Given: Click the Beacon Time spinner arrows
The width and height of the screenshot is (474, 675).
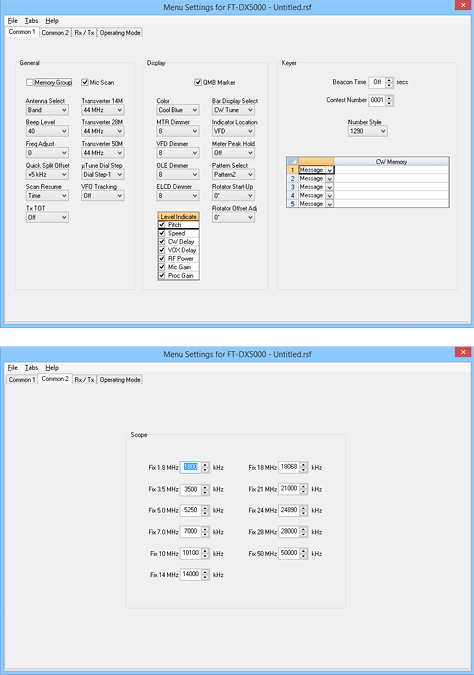Looking at the screenshot, I should pos(389,82).
